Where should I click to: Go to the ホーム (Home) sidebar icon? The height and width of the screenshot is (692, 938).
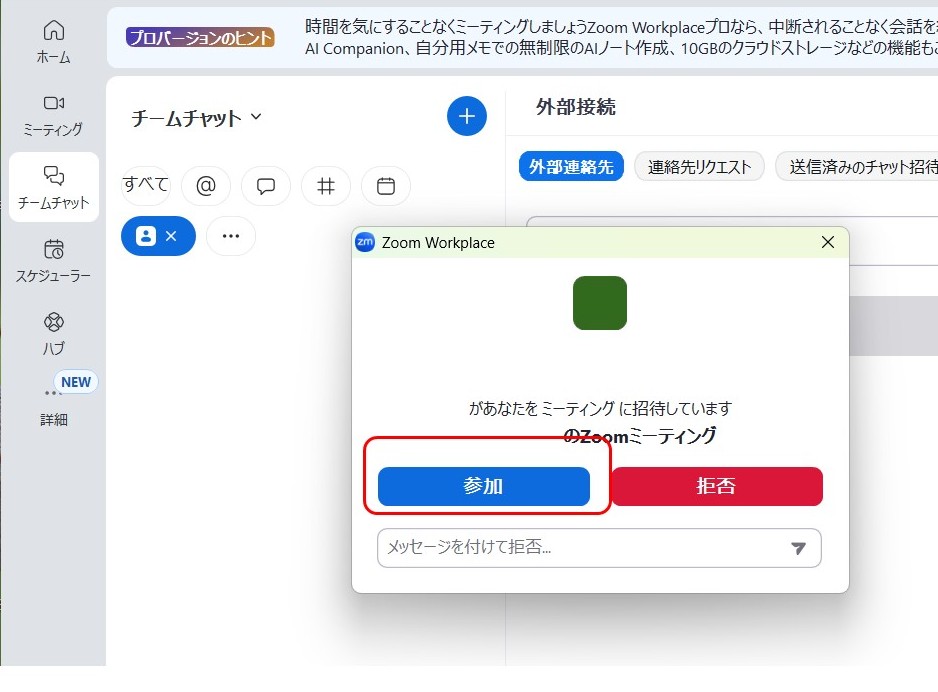(x=53, y=42)
